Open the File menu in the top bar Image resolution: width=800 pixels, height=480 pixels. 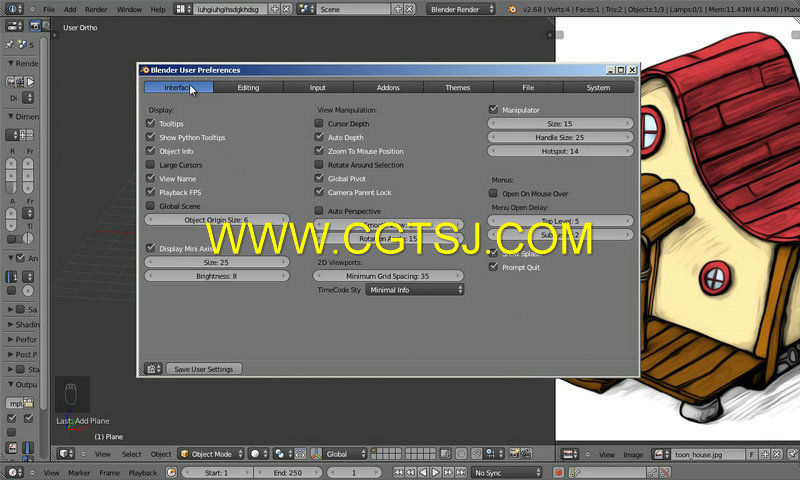point(49,9)
